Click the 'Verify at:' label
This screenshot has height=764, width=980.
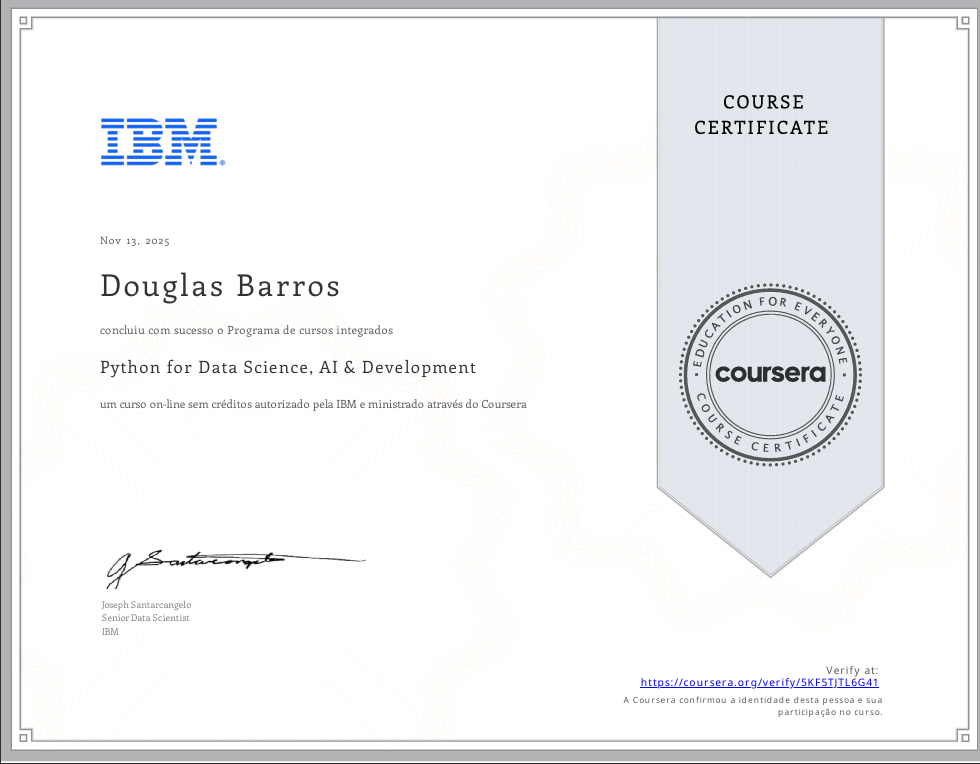point(852,669)
